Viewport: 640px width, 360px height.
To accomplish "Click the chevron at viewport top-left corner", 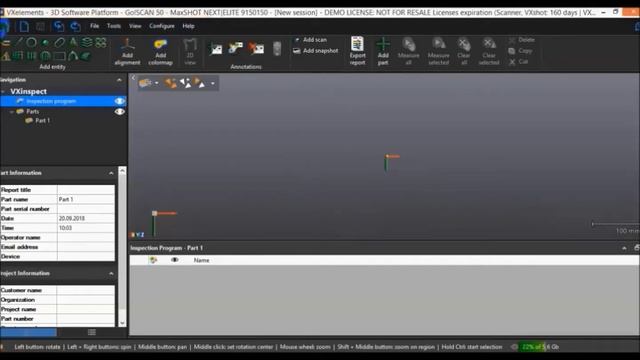I will pos(133,78).
